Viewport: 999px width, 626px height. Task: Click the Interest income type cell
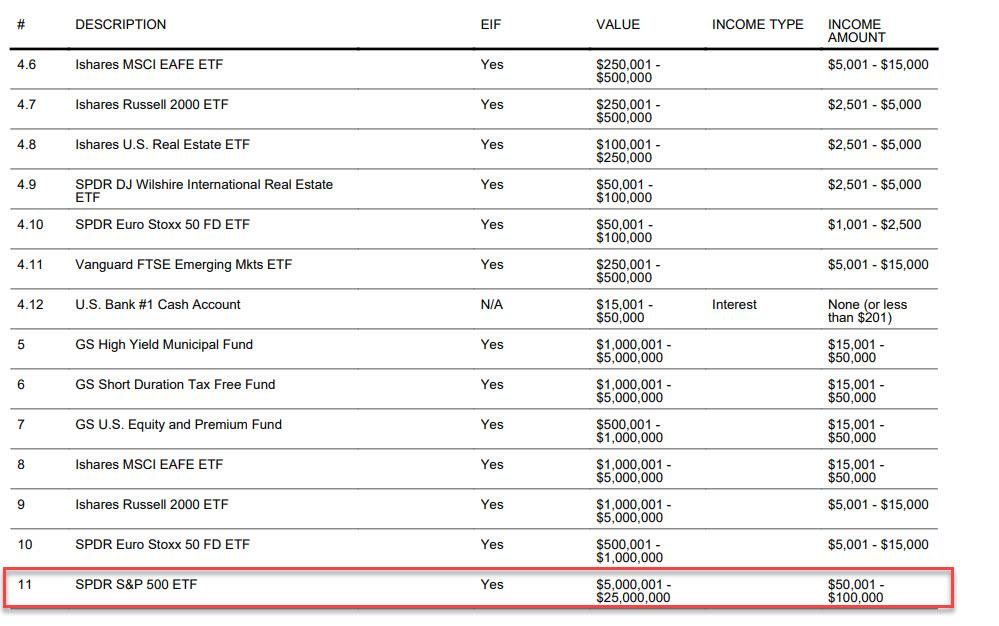click(x=734, y=304)
